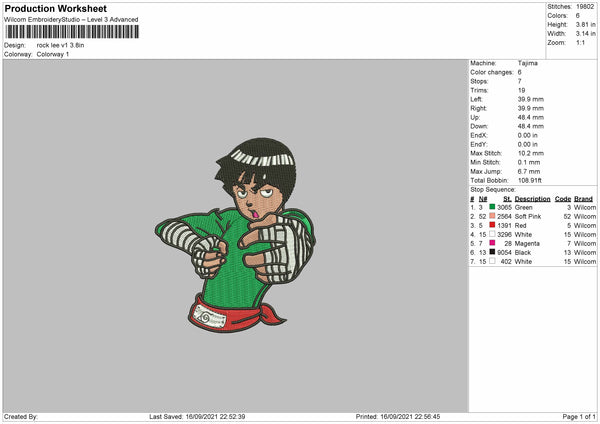Click the 'Page 1 of 1' footer
Screen dimensions: 600x424
(x=579, y=416)
